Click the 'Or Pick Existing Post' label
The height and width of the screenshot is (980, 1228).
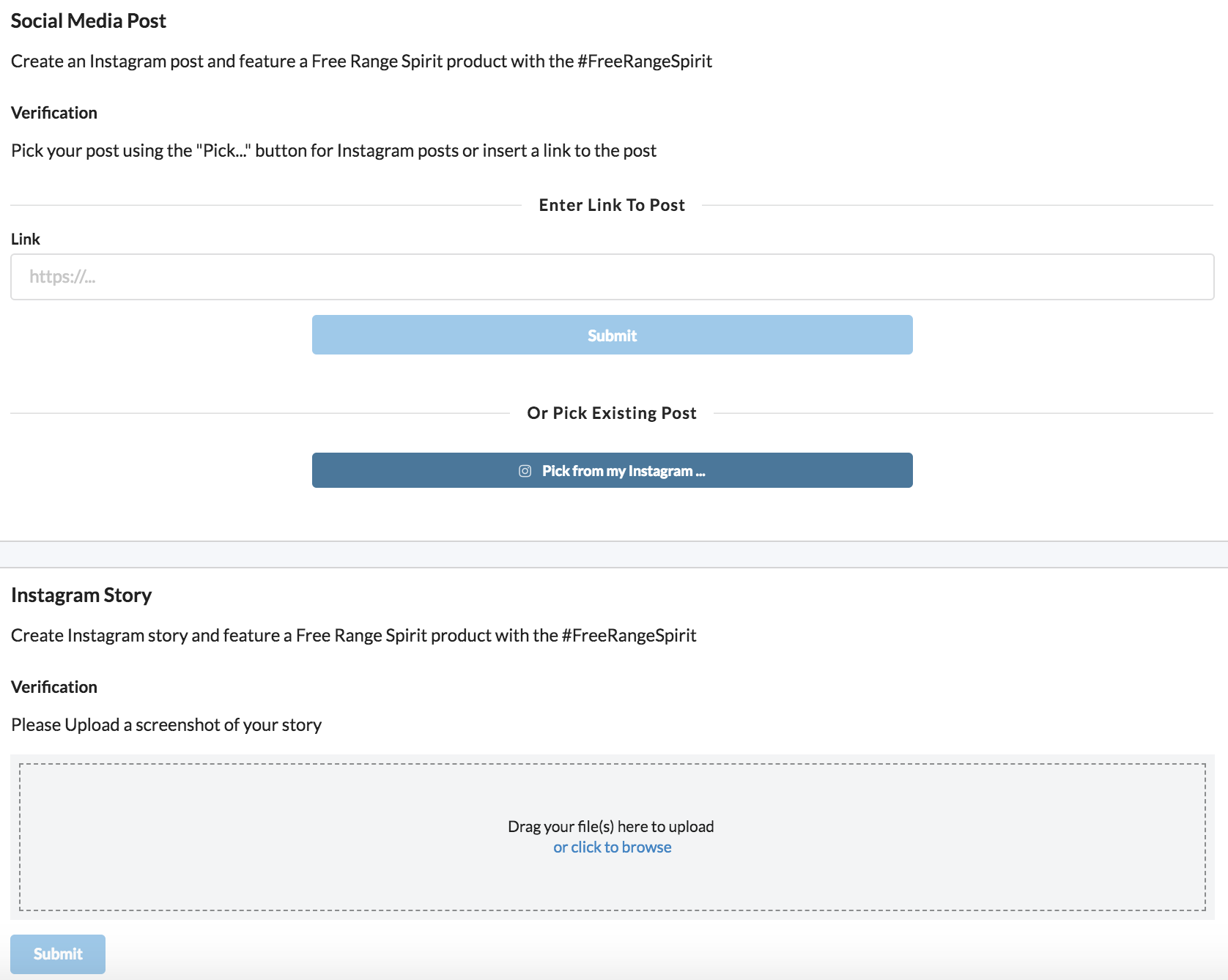pyautogui.click(x=612, y=413)
